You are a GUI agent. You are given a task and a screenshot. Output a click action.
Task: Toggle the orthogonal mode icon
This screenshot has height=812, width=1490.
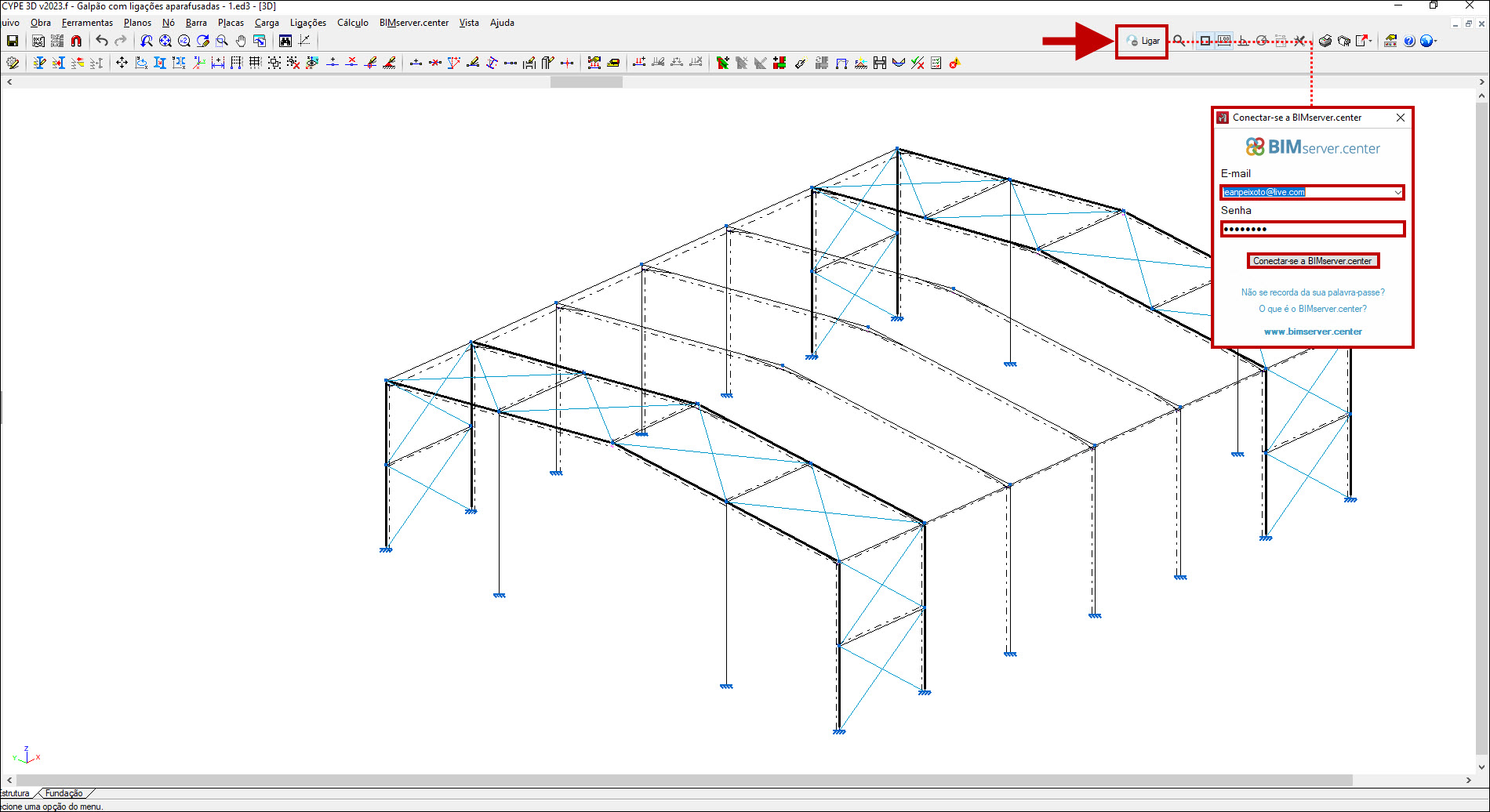tap(1241, 41)
